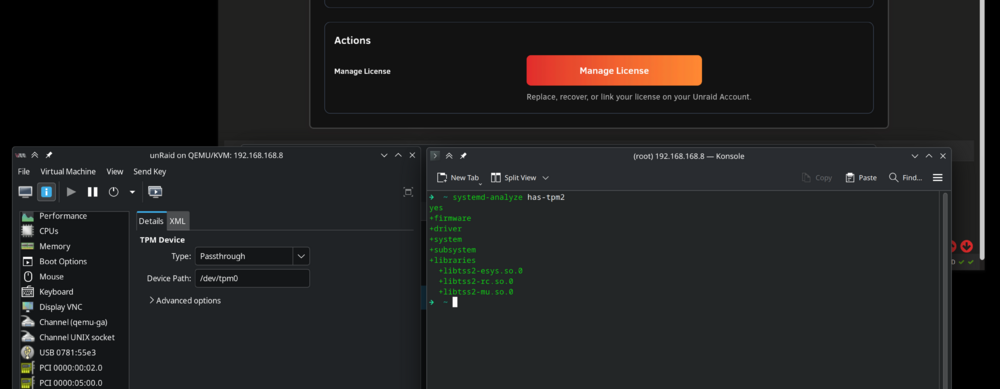Click Copy in Konsole toolbar
The height and width of the screenshot is (389, 1000).
pyautogui.click(x=817, y=178)
